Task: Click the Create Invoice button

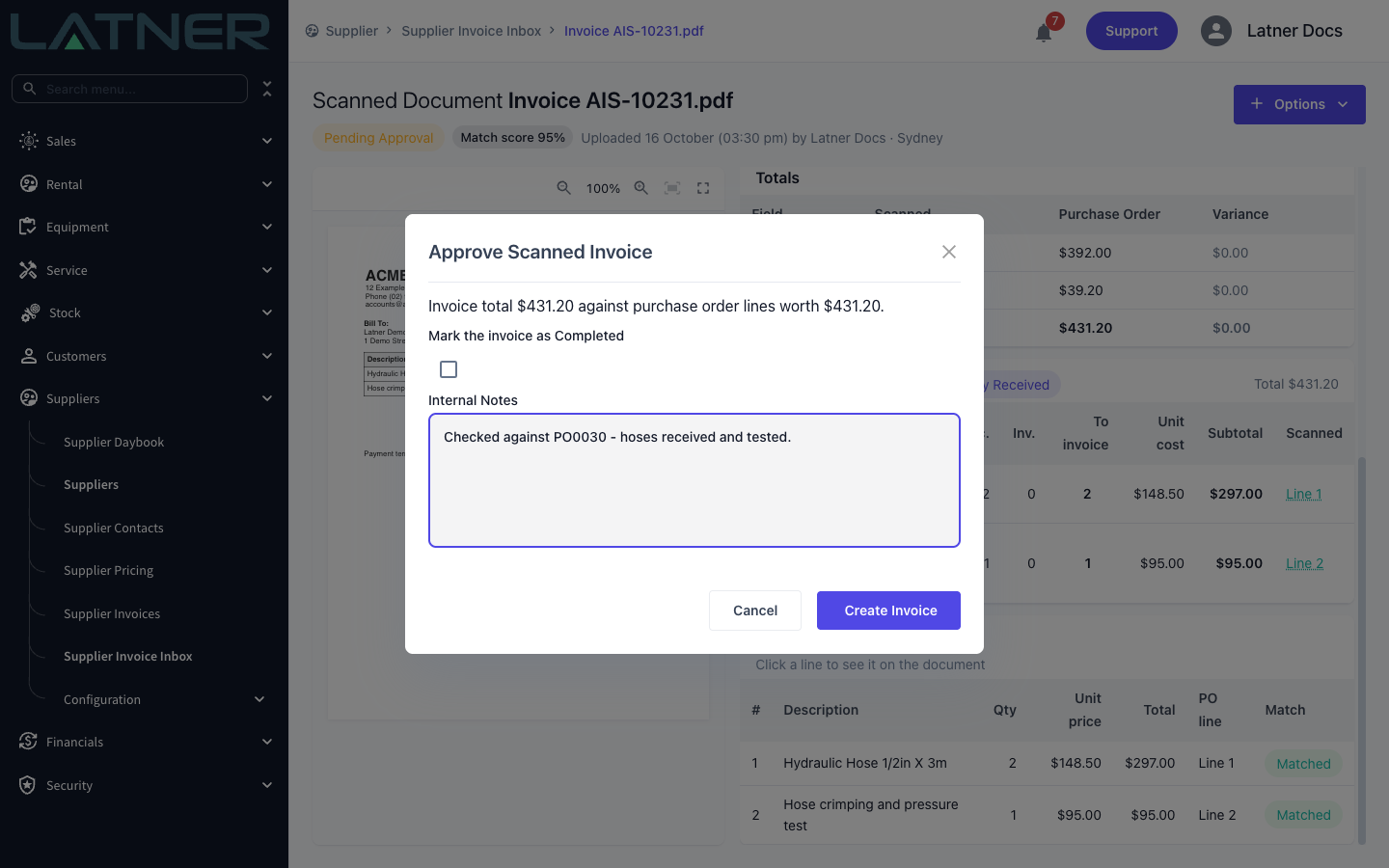Action: coord(888,610)
